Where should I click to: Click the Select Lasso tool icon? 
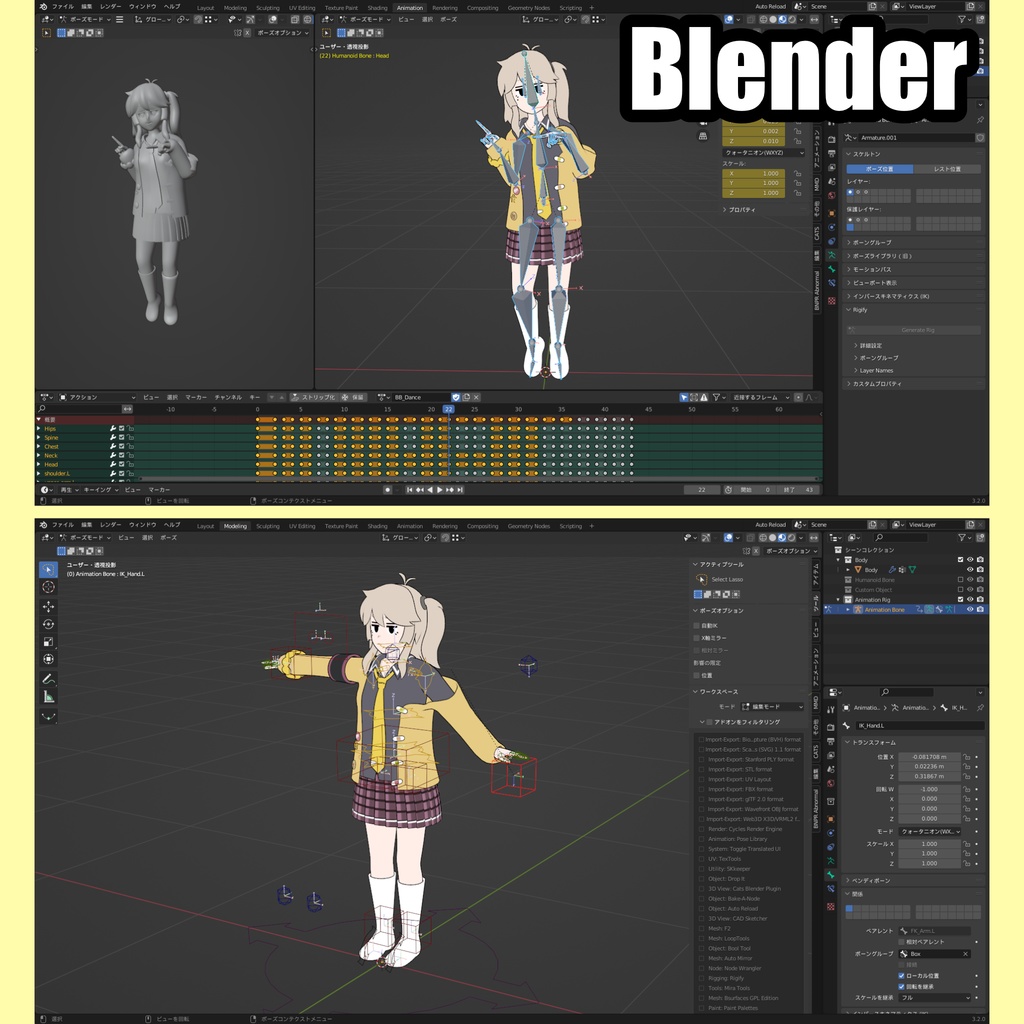701,579
